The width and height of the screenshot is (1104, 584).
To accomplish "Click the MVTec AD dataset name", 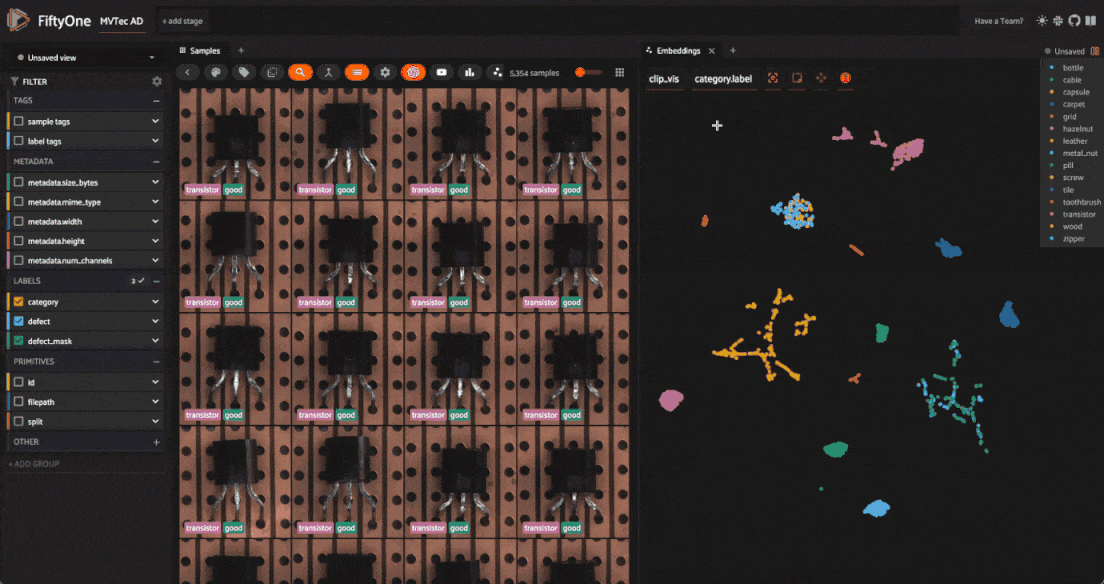I will tap(121, 21).
